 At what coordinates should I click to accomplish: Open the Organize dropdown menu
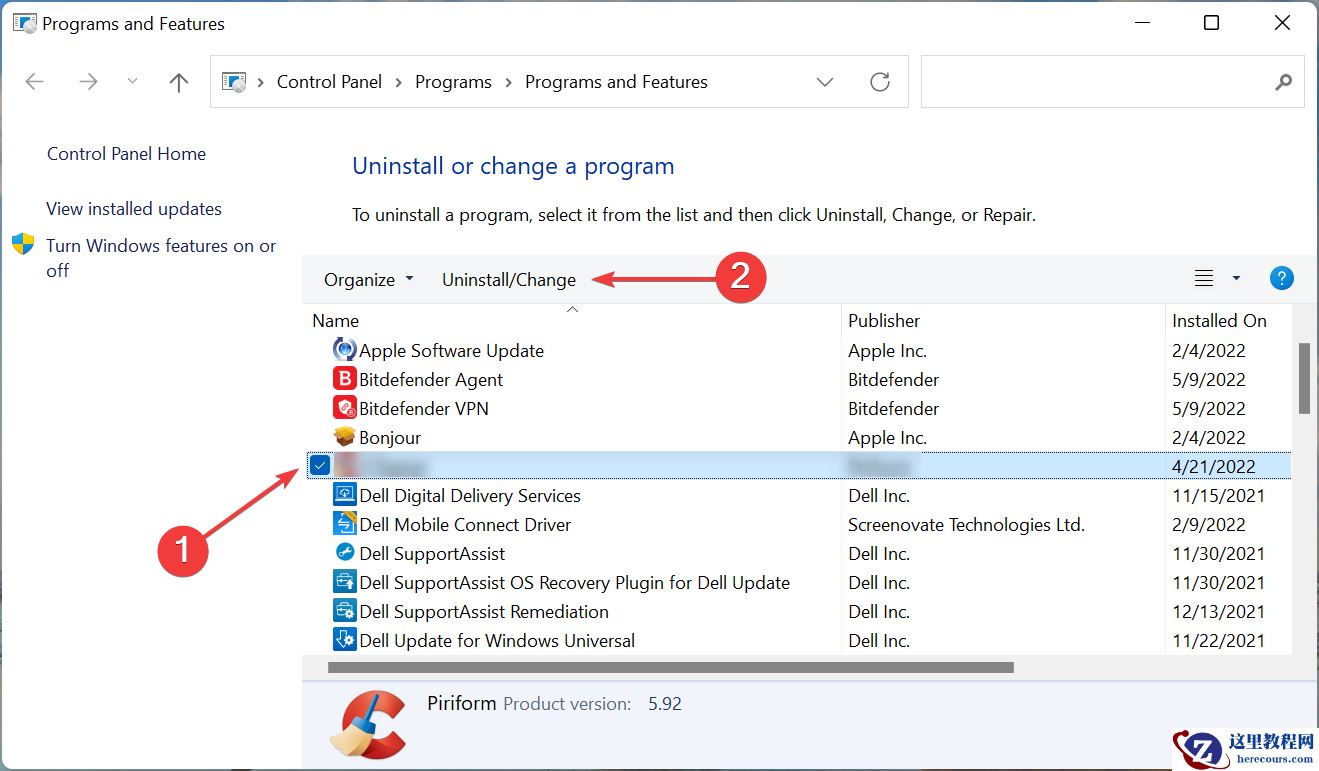click(367, 280)
